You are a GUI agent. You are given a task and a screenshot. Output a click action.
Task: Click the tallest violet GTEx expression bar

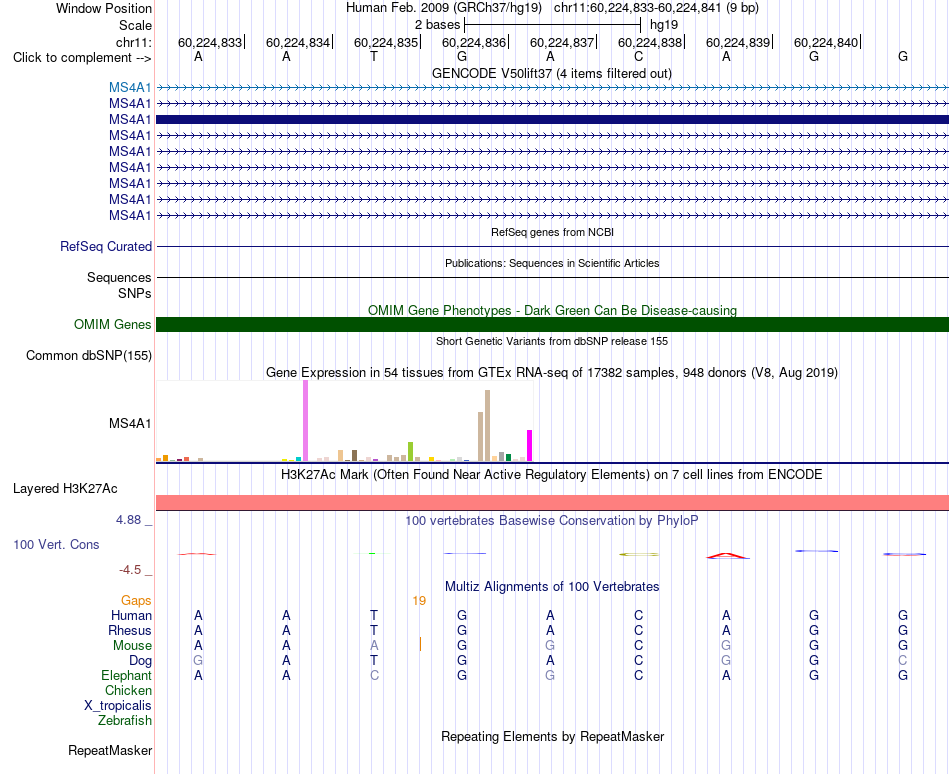coord(305,421)
